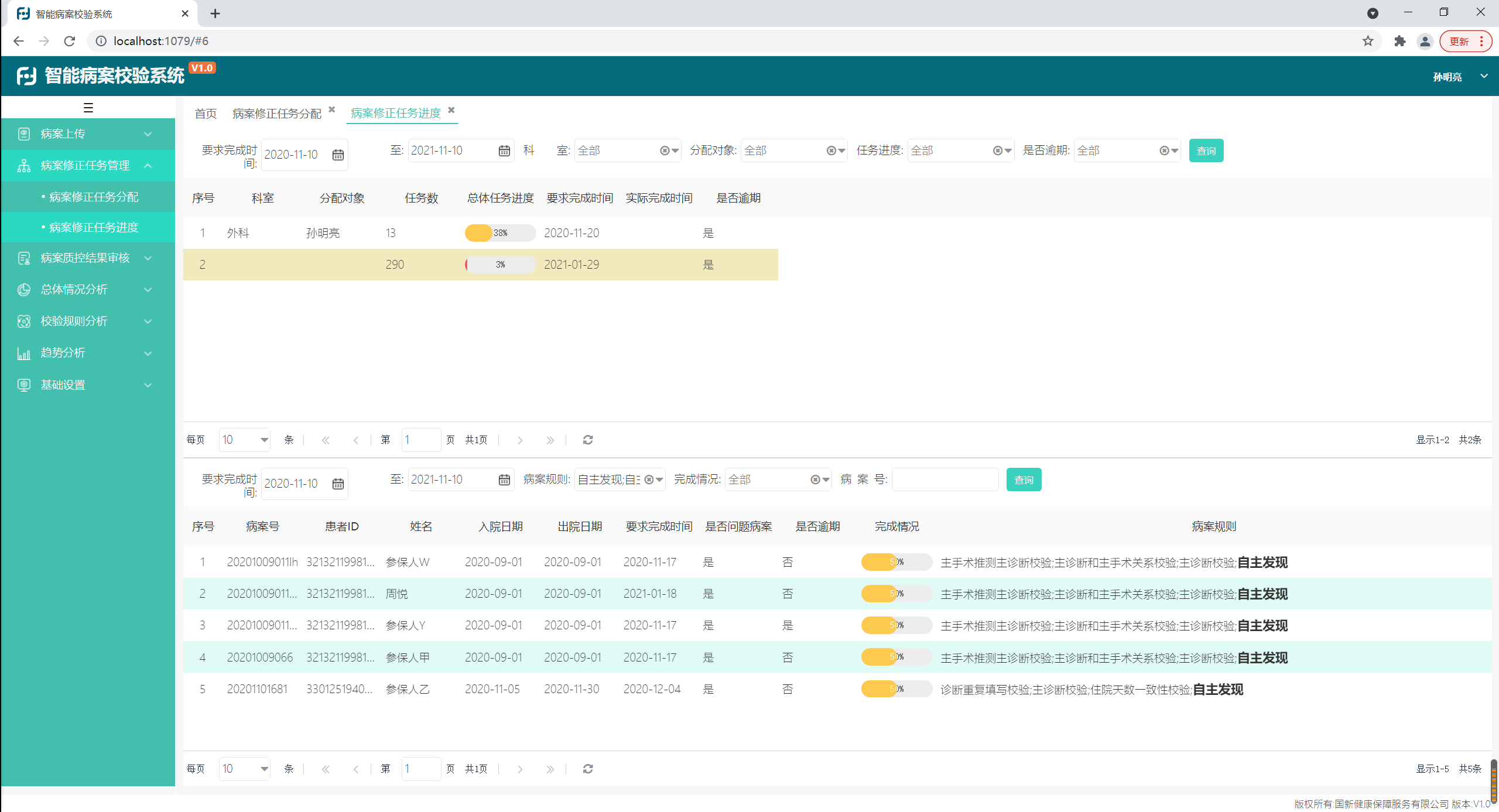
Task: Click the 病案修正任务管理 sidebar icon
Action: point(24,166)
